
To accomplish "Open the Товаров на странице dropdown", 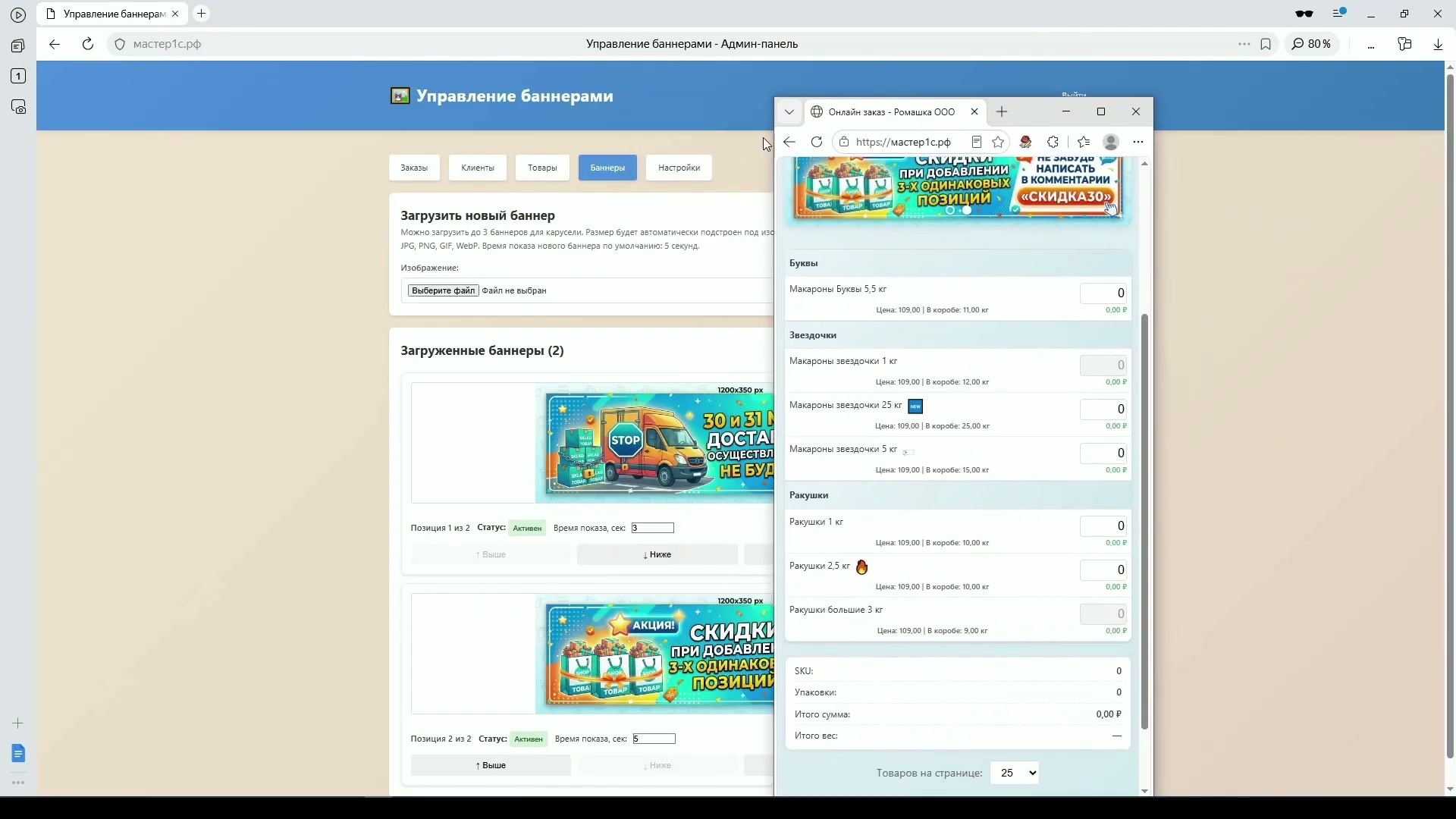I will point(1015,773).
